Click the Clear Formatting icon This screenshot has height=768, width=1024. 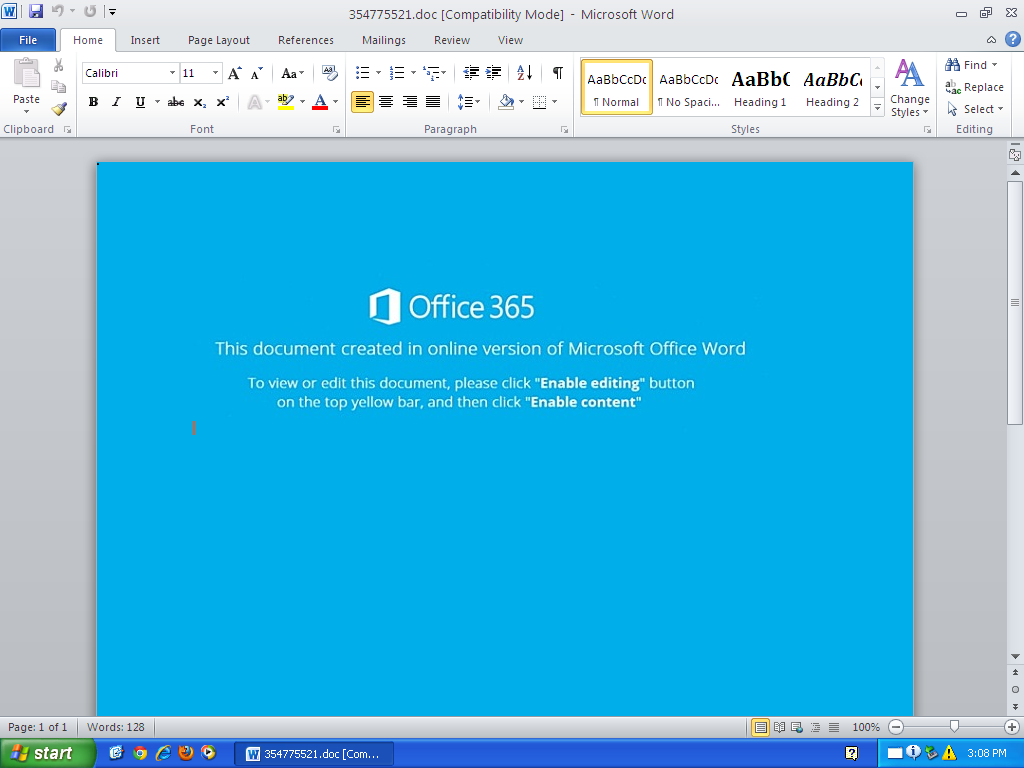tap(330, 73)
